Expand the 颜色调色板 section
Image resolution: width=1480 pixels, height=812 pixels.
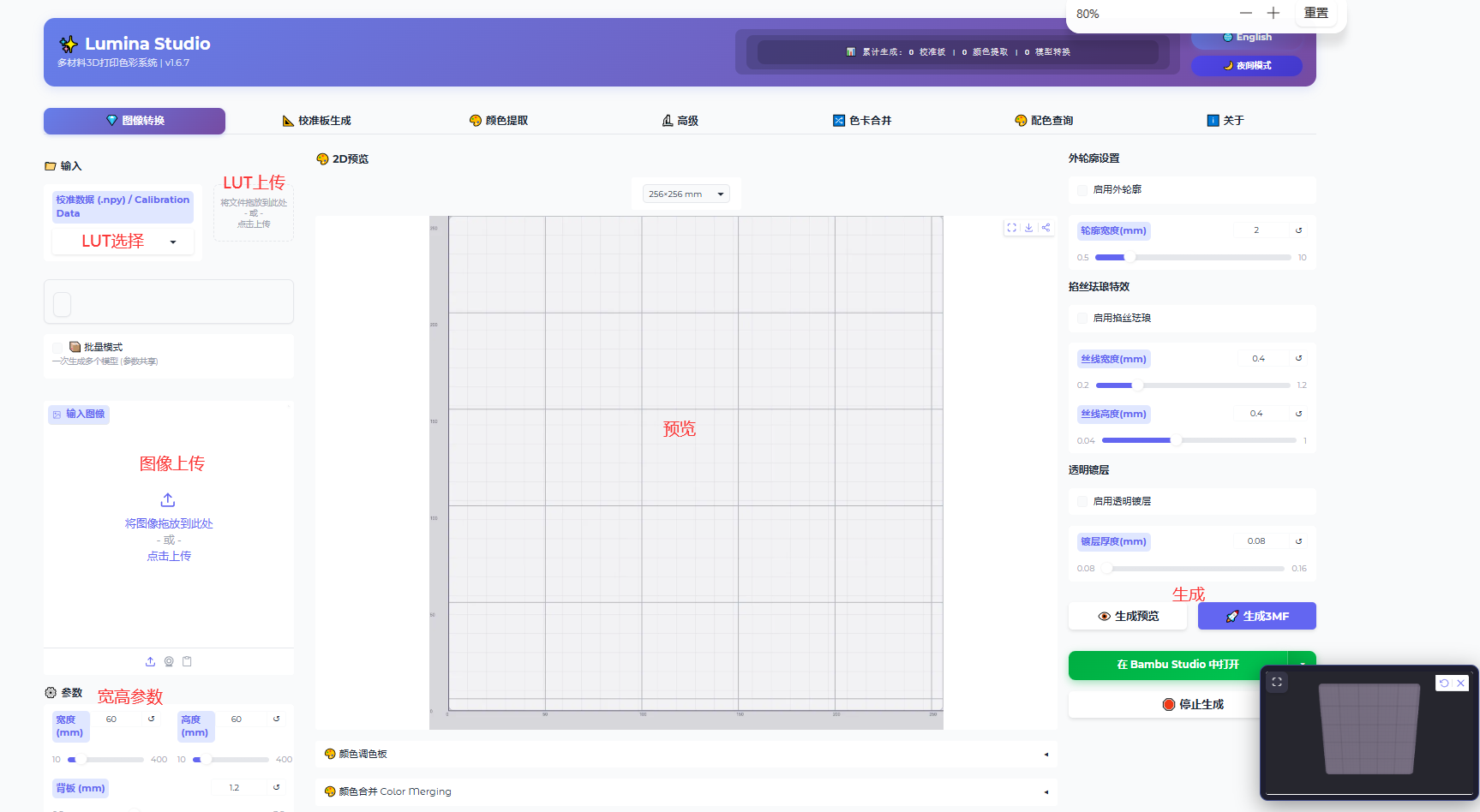point(686,754)
